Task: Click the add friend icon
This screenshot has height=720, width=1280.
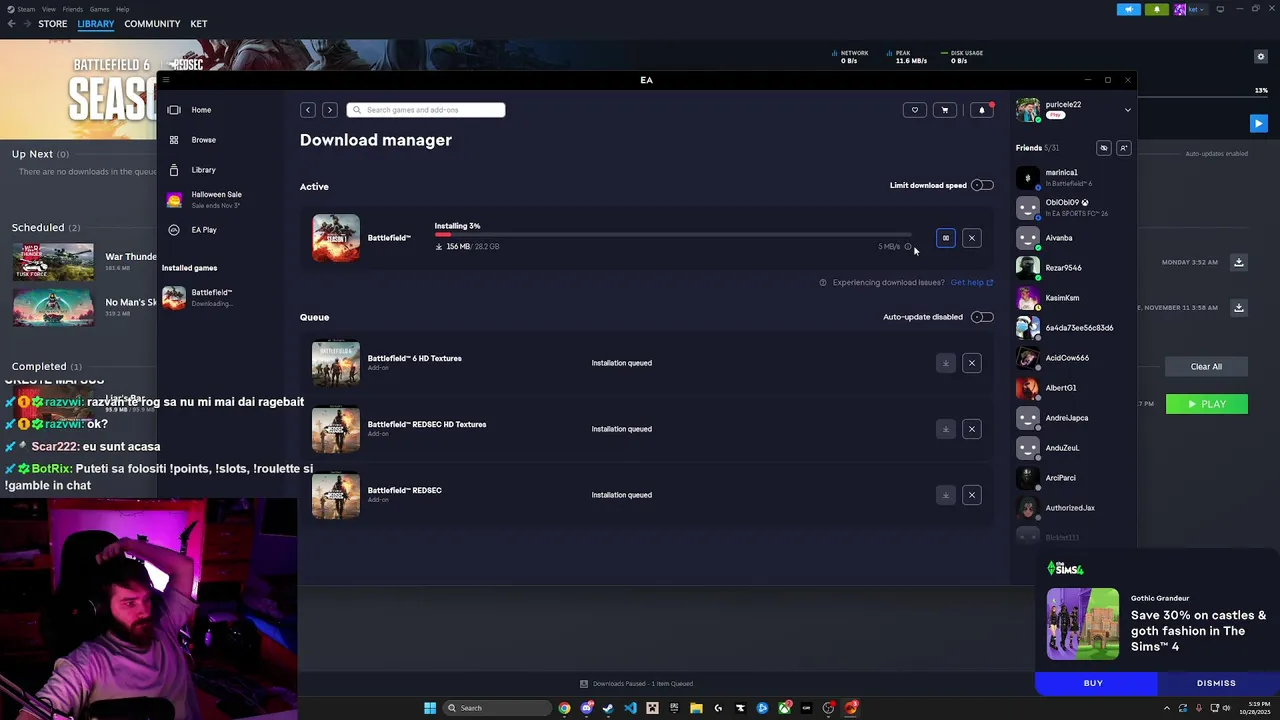Action: [1124, 148]
